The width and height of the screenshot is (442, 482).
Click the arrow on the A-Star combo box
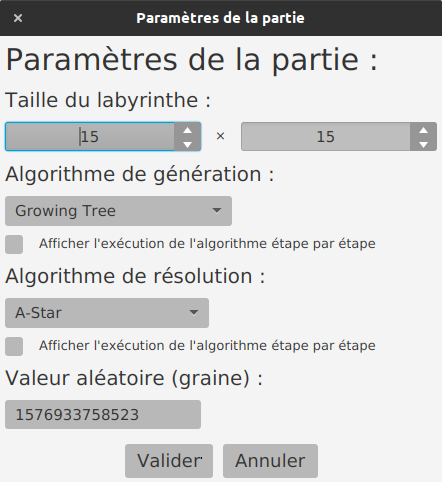point(194,313)
